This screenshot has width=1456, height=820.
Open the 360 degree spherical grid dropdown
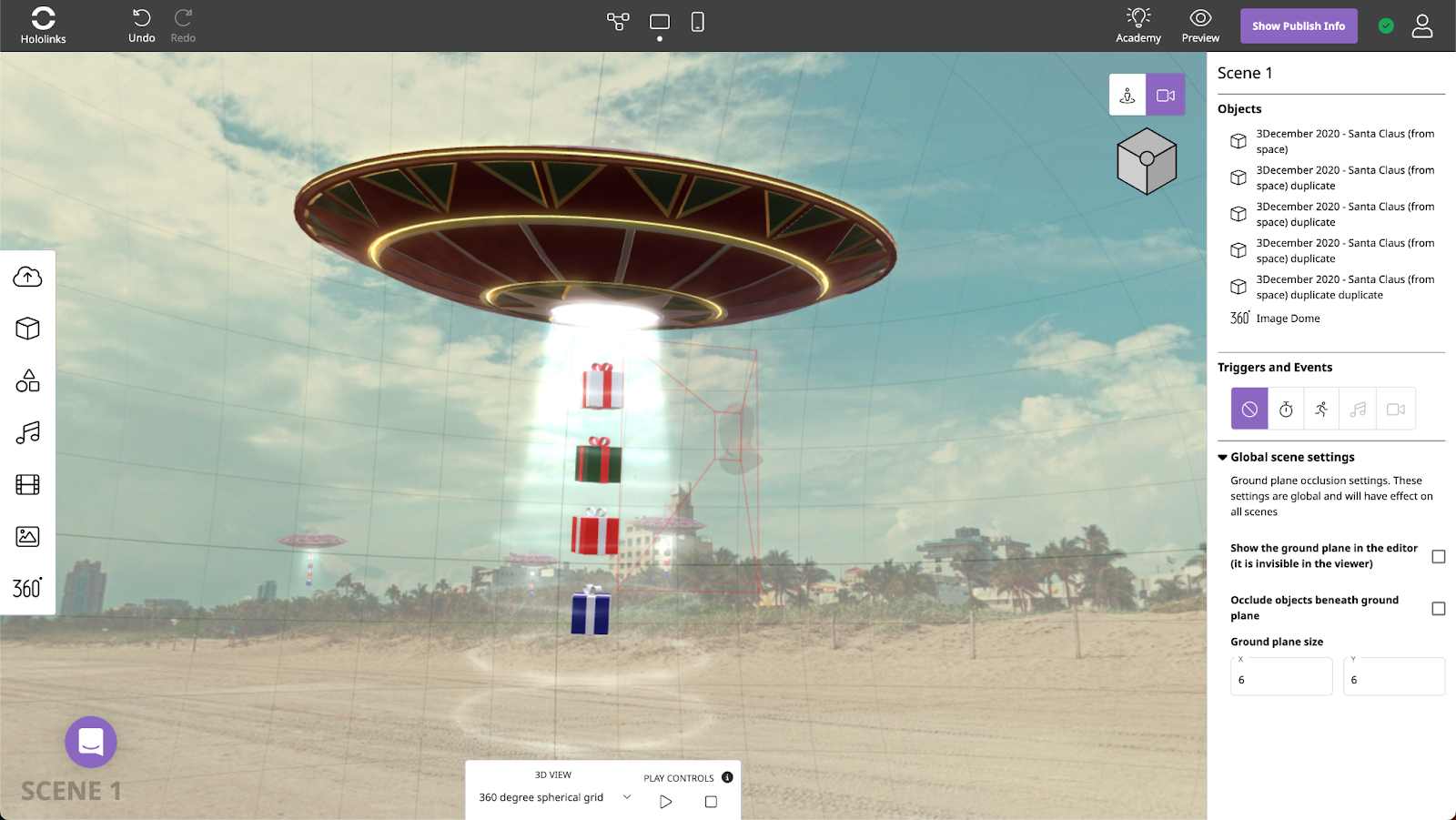(x=554, y=797)
